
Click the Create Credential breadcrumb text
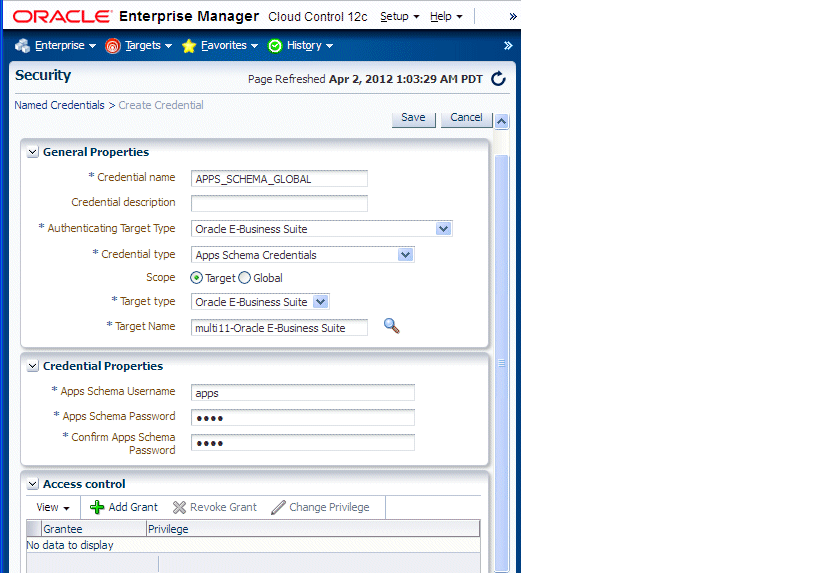click(x=161, y=105)
